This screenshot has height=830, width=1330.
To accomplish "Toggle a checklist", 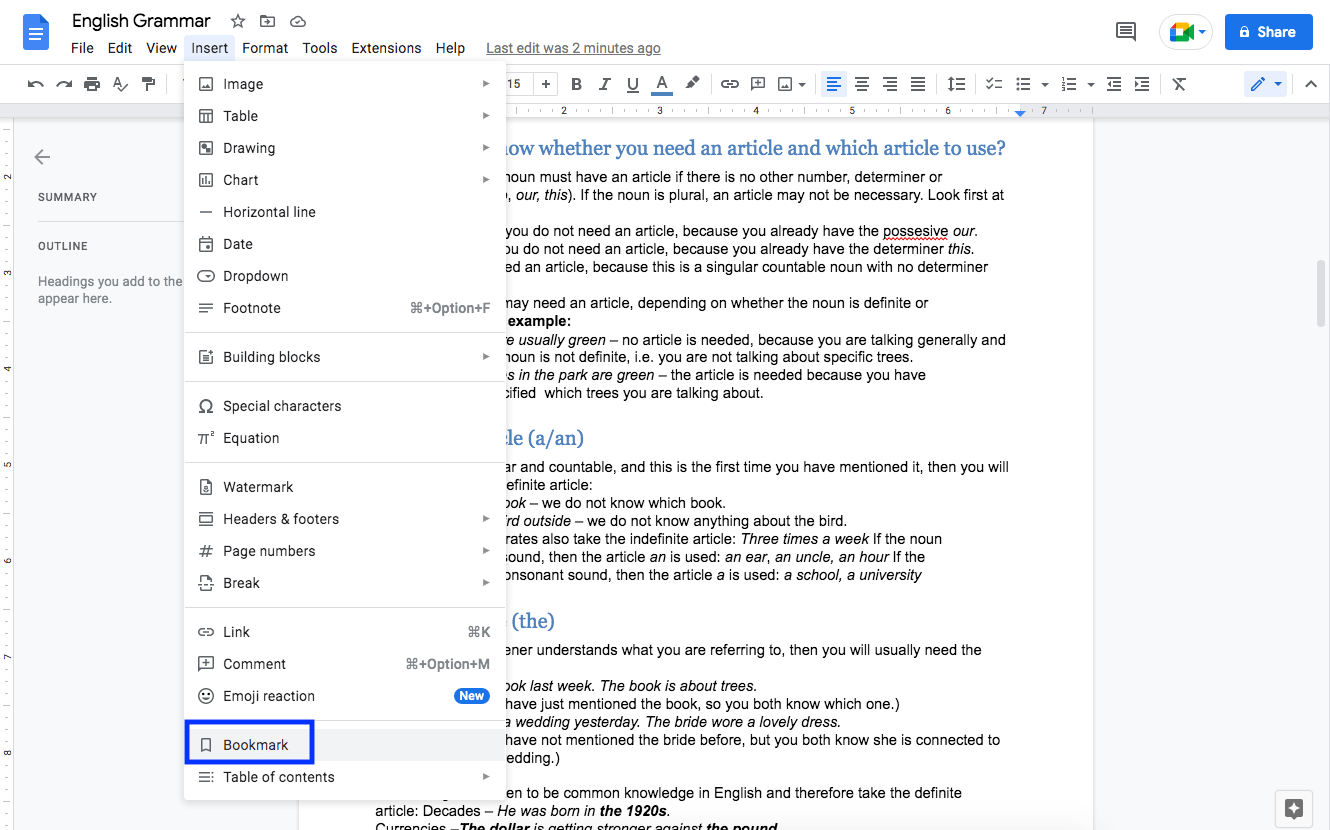I will pyautogui.click(x=994, y=83).
